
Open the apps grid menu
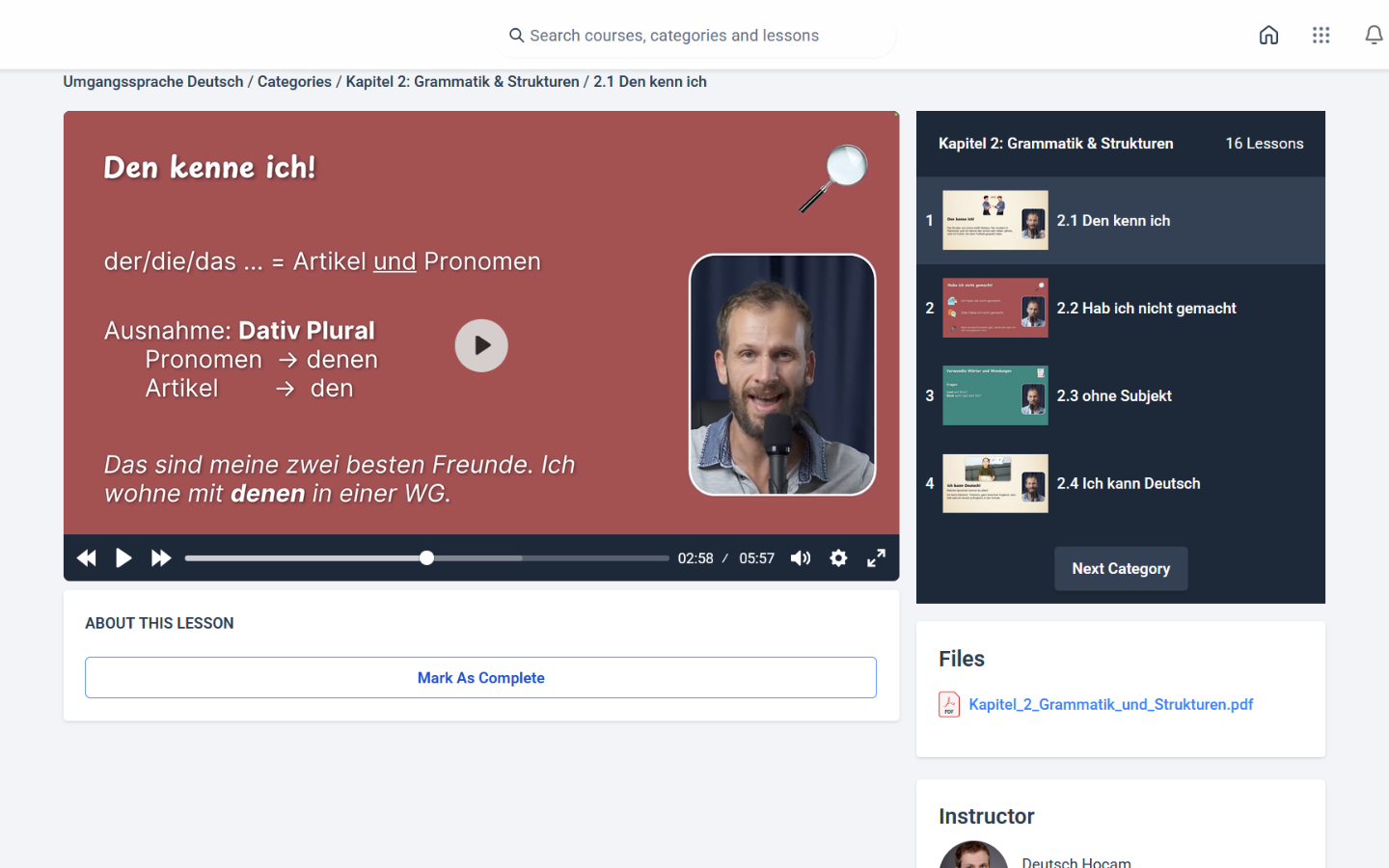click(1321, 36)
